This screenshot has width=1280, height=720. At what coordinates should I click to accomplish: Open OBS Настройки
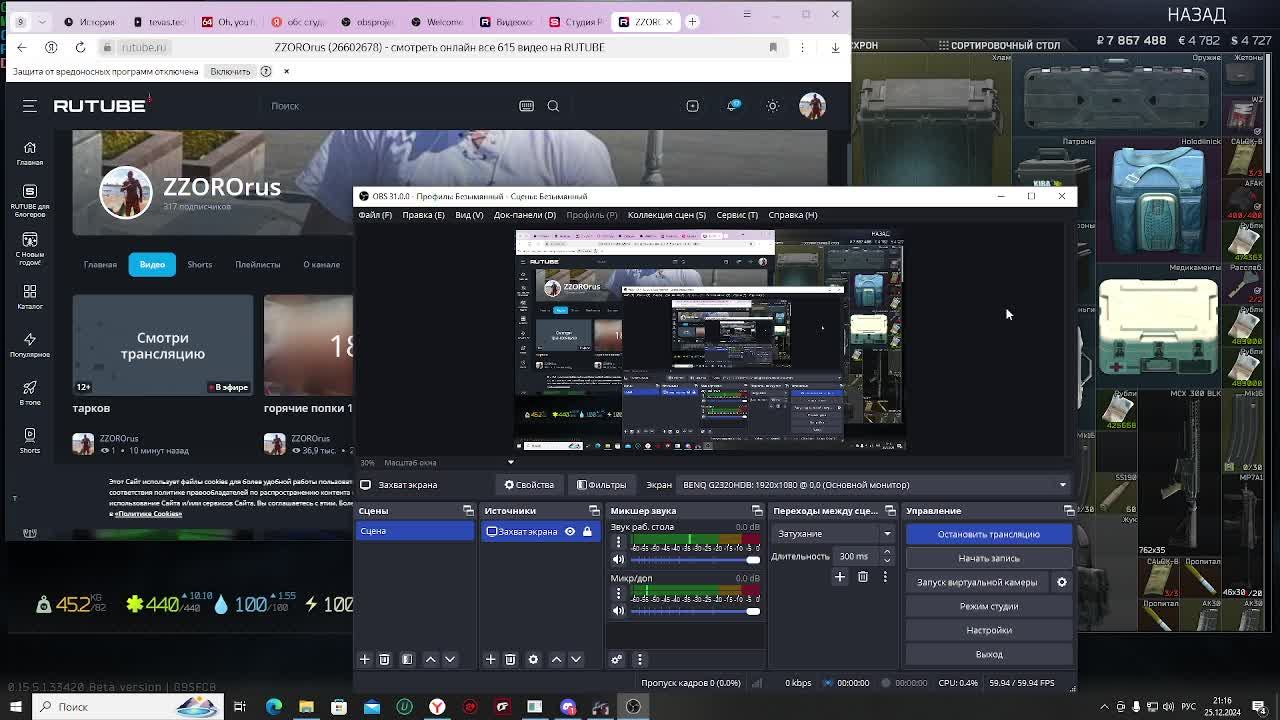pos(989,630)
